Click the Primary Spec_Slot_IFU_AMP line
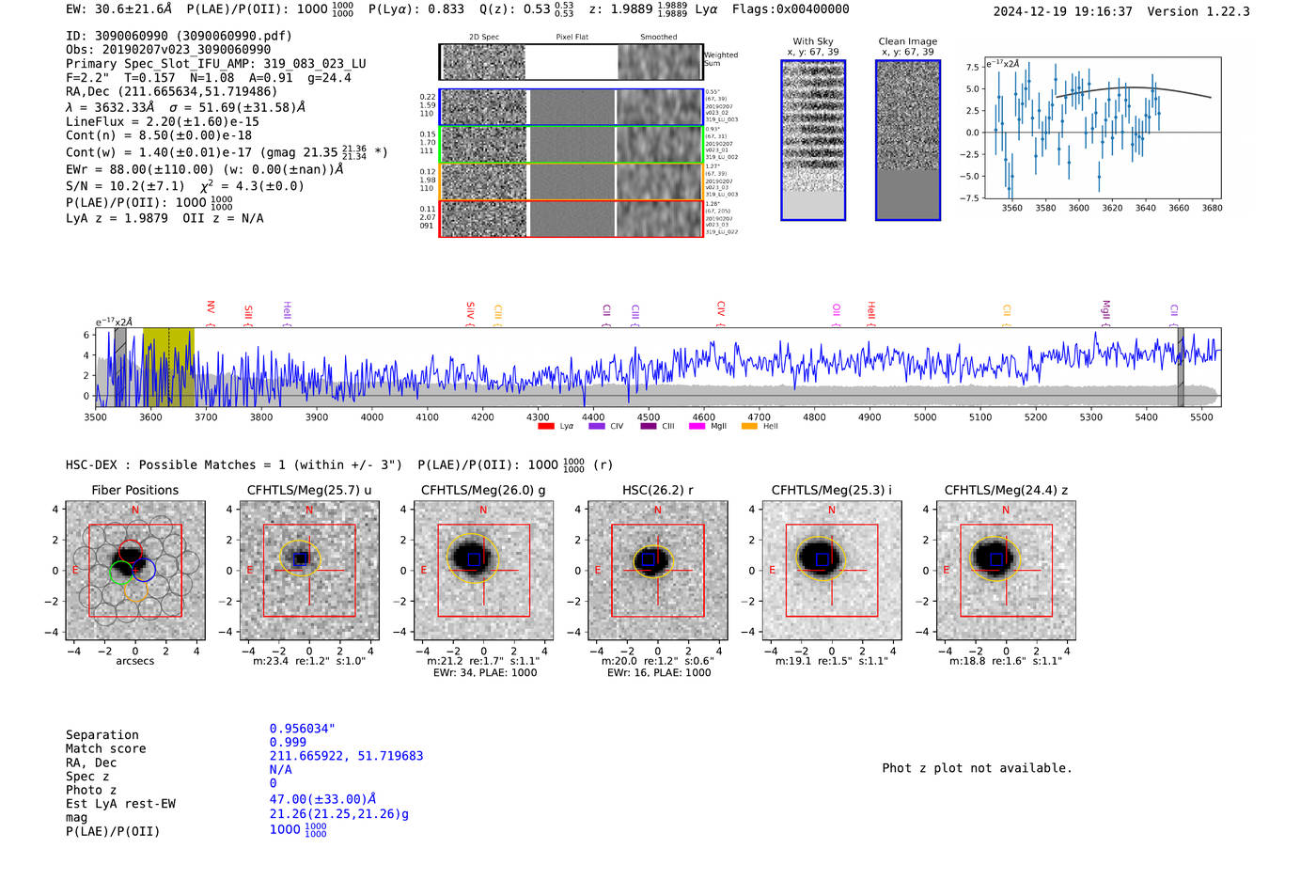The width and height of the screenshot is (1316, 896). (x=216, y=64)
